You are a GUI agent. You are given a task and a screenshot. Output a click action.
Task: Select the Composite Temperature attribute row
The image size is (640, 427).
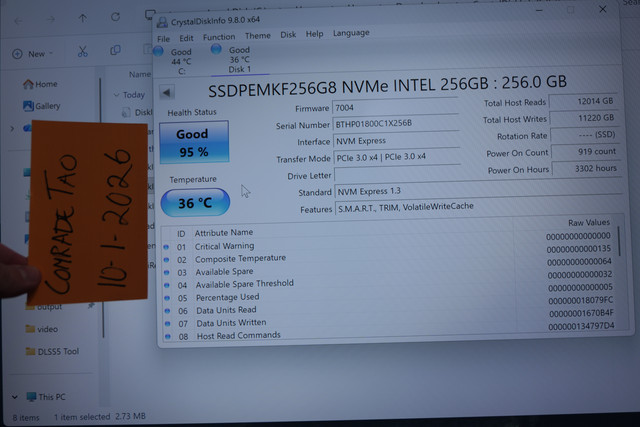389,254
